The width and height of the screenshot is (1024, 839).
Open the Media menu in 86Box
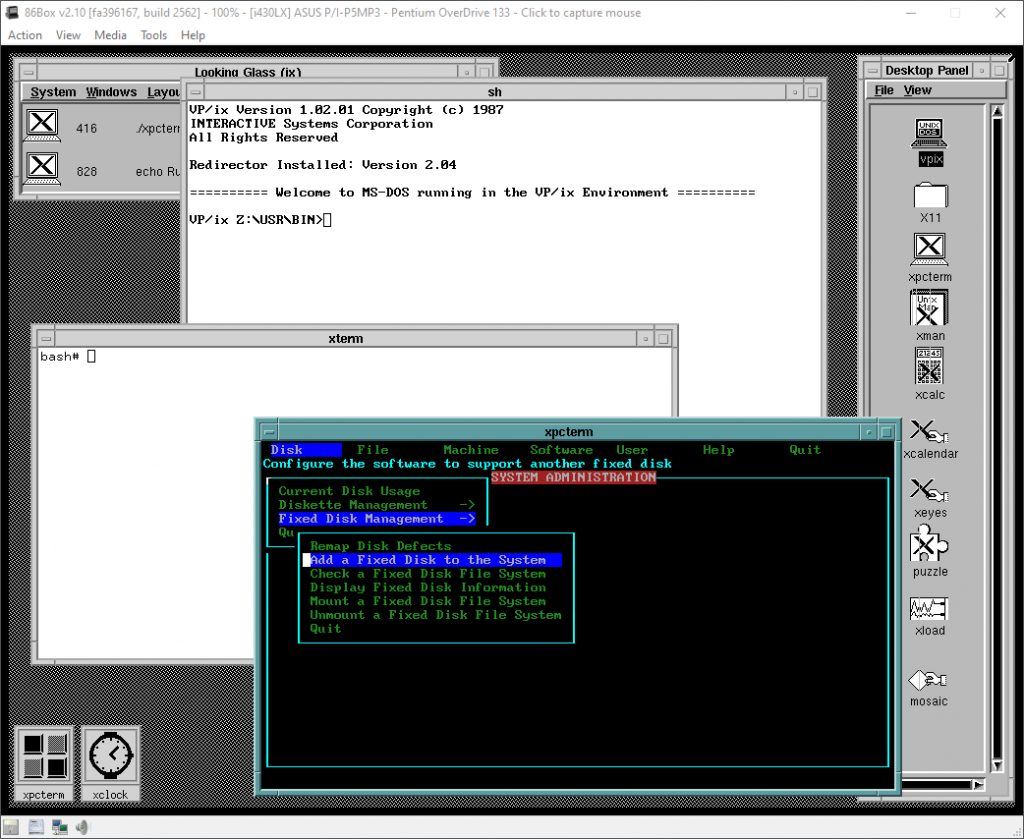point(110,35)
